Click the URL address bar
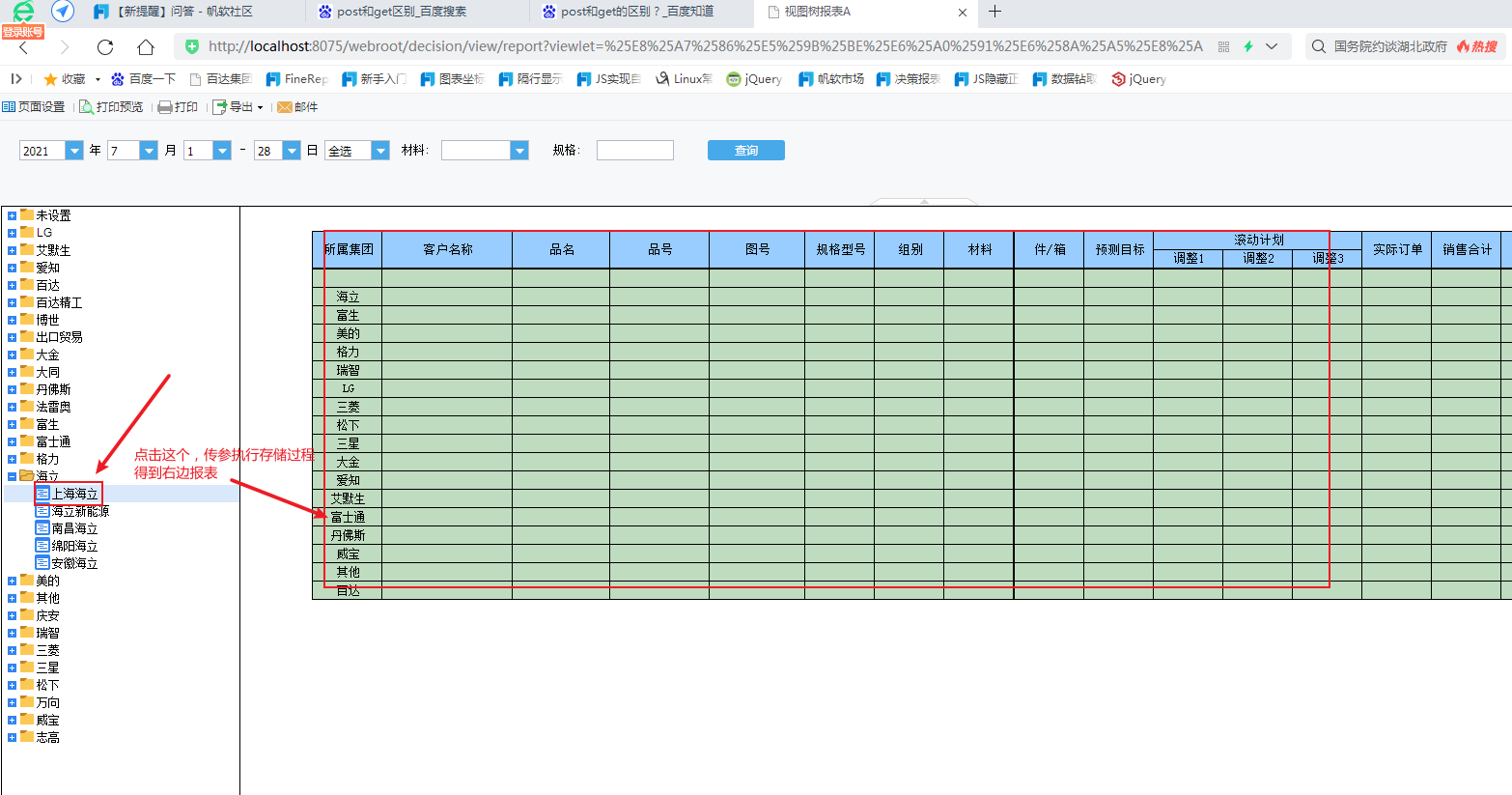The image size is (1512, 795). pos(705,46)
